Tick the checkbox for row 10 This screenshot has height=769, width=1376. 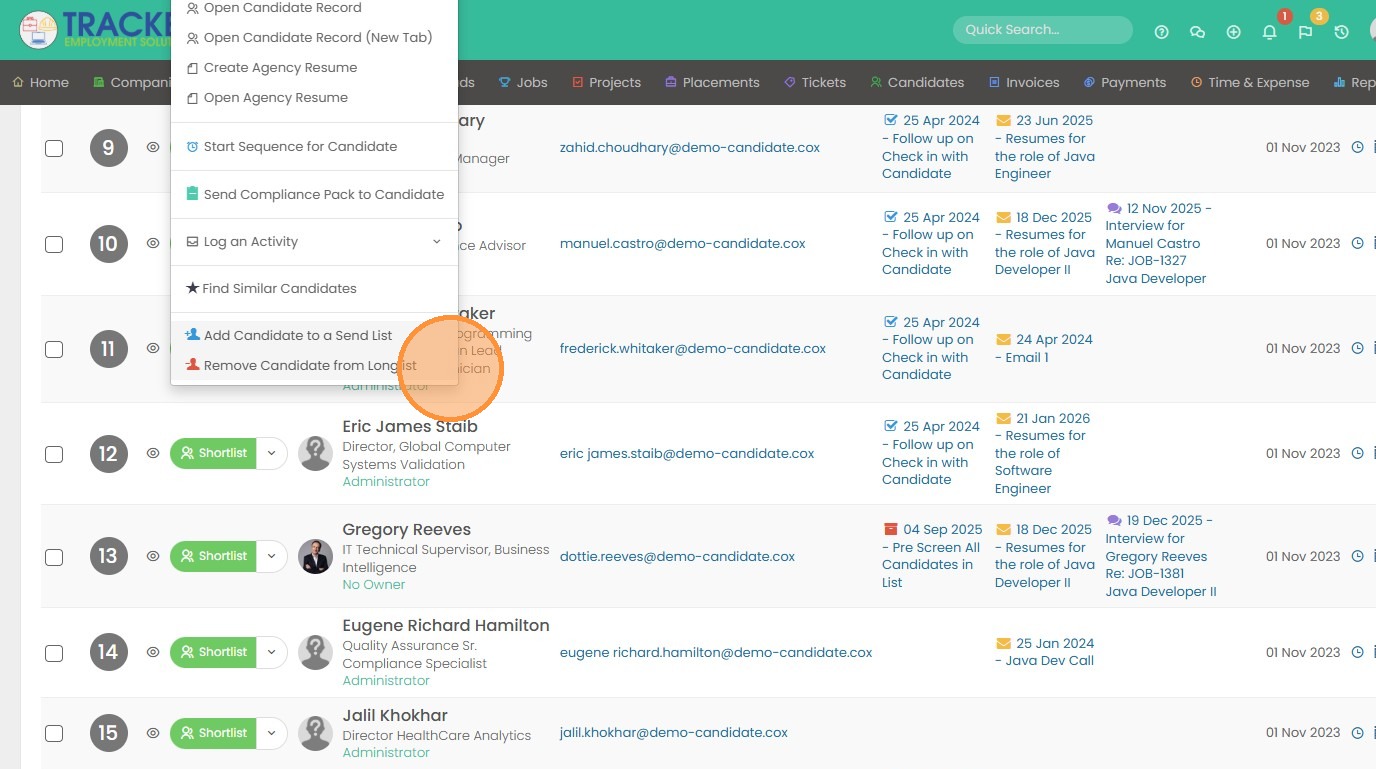[54, 244]
